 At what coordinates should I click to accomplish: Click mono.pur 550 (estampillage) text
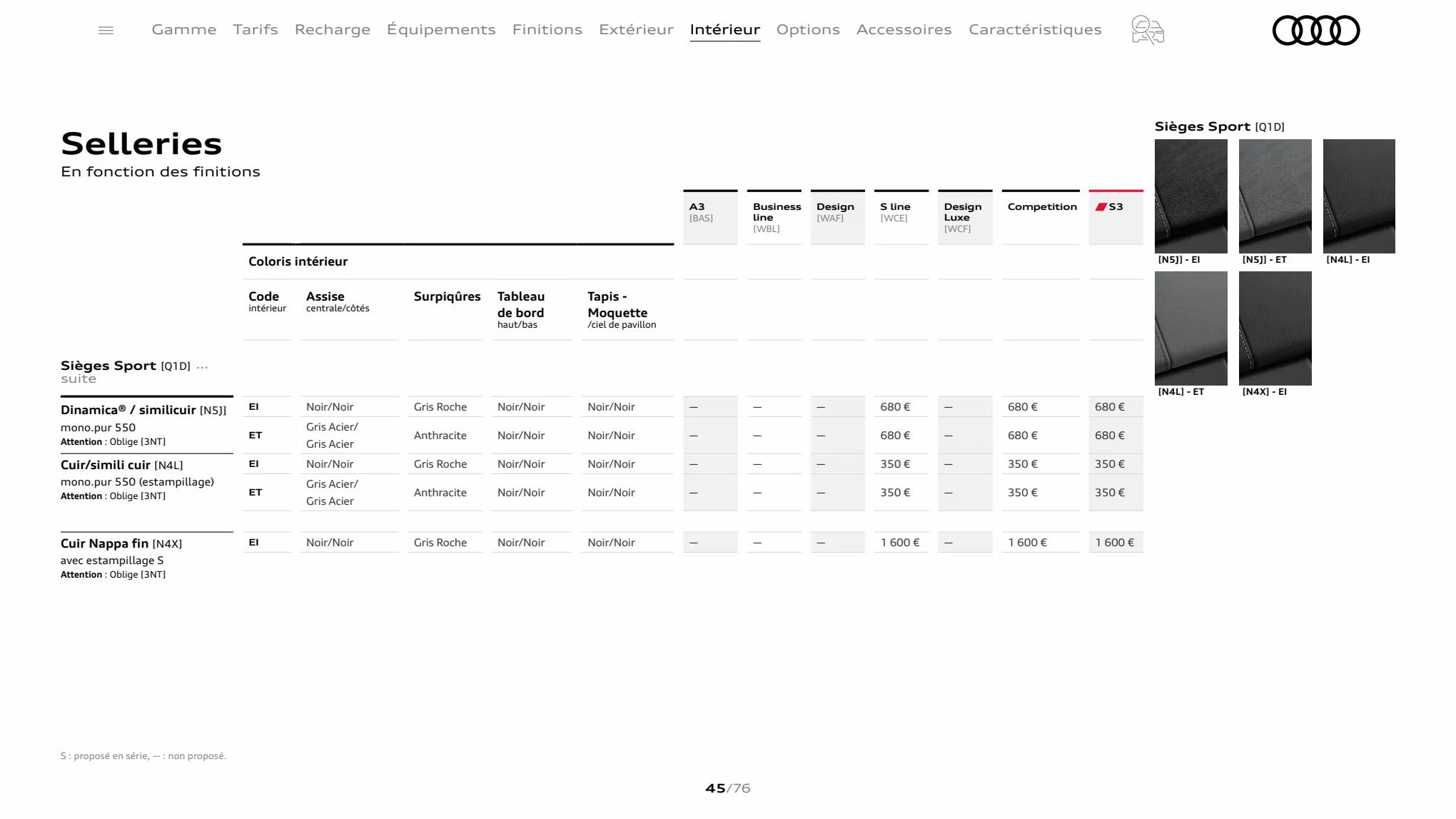[137, 482]
